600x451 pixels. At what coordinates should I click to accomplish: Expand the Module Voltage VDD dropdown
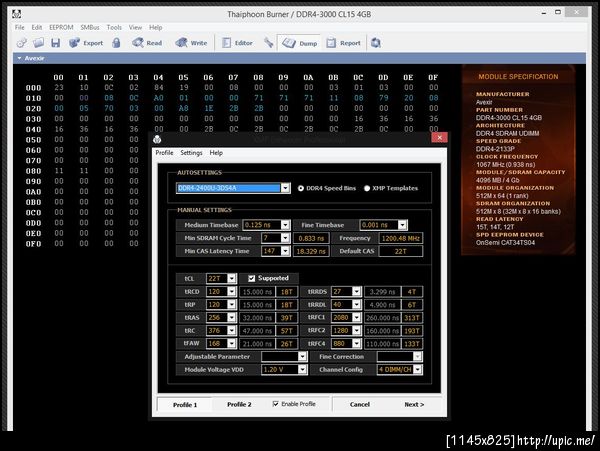click(x=303, y=370)
